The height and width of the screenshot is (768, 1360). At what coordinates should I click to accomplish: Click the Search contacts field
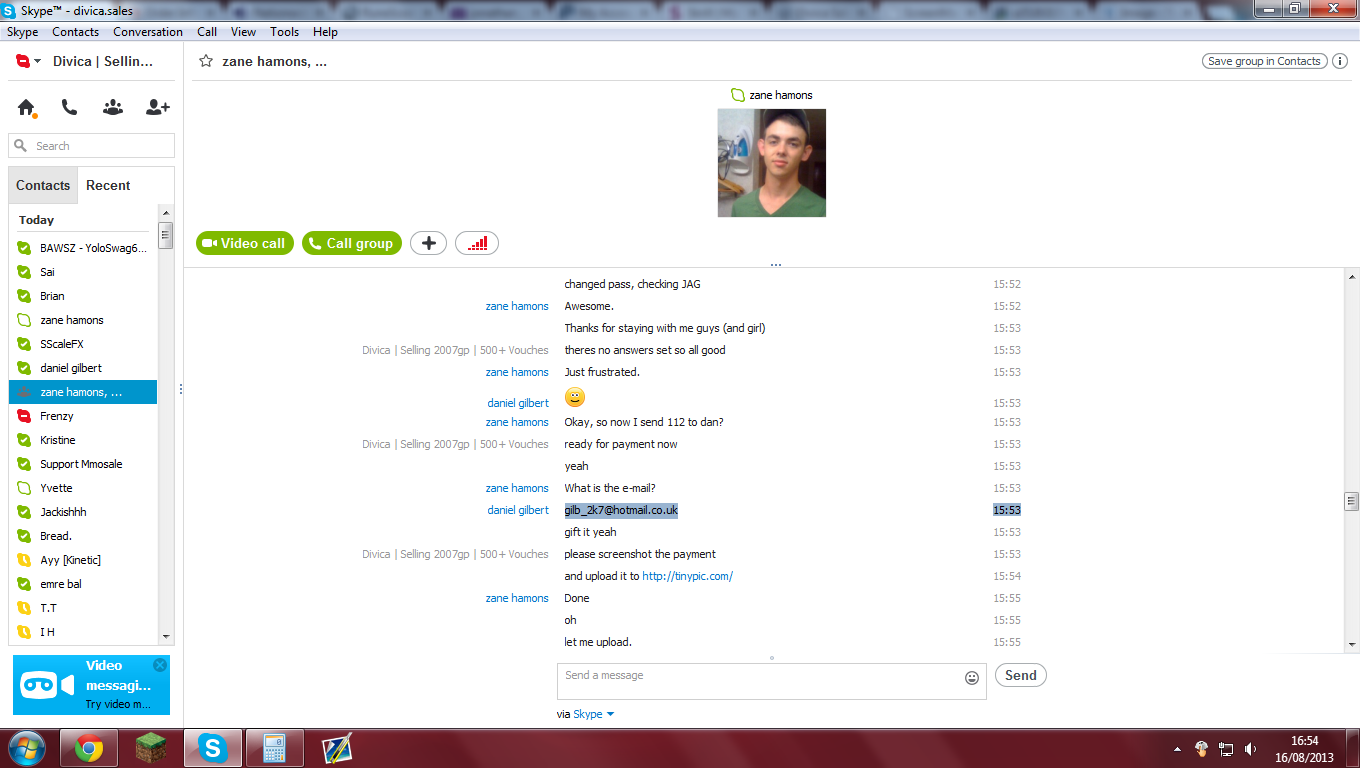click(92, 146)
